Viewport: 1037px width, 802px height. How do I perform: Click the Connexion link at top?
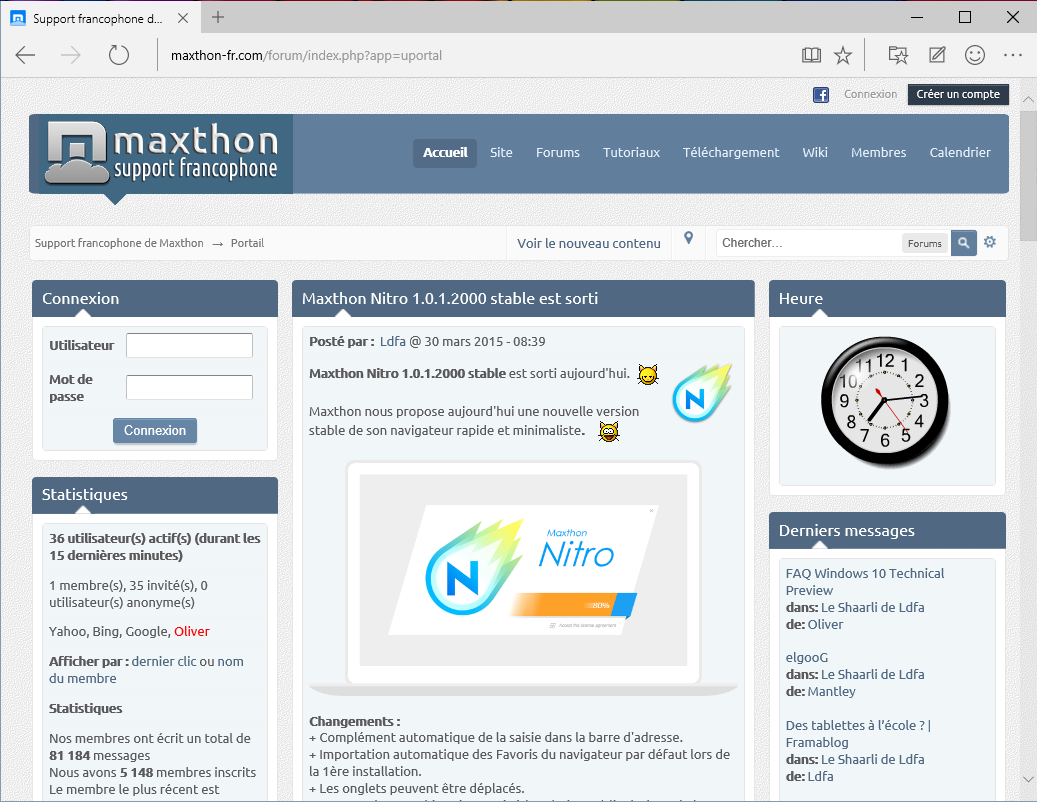pos(870,95)
